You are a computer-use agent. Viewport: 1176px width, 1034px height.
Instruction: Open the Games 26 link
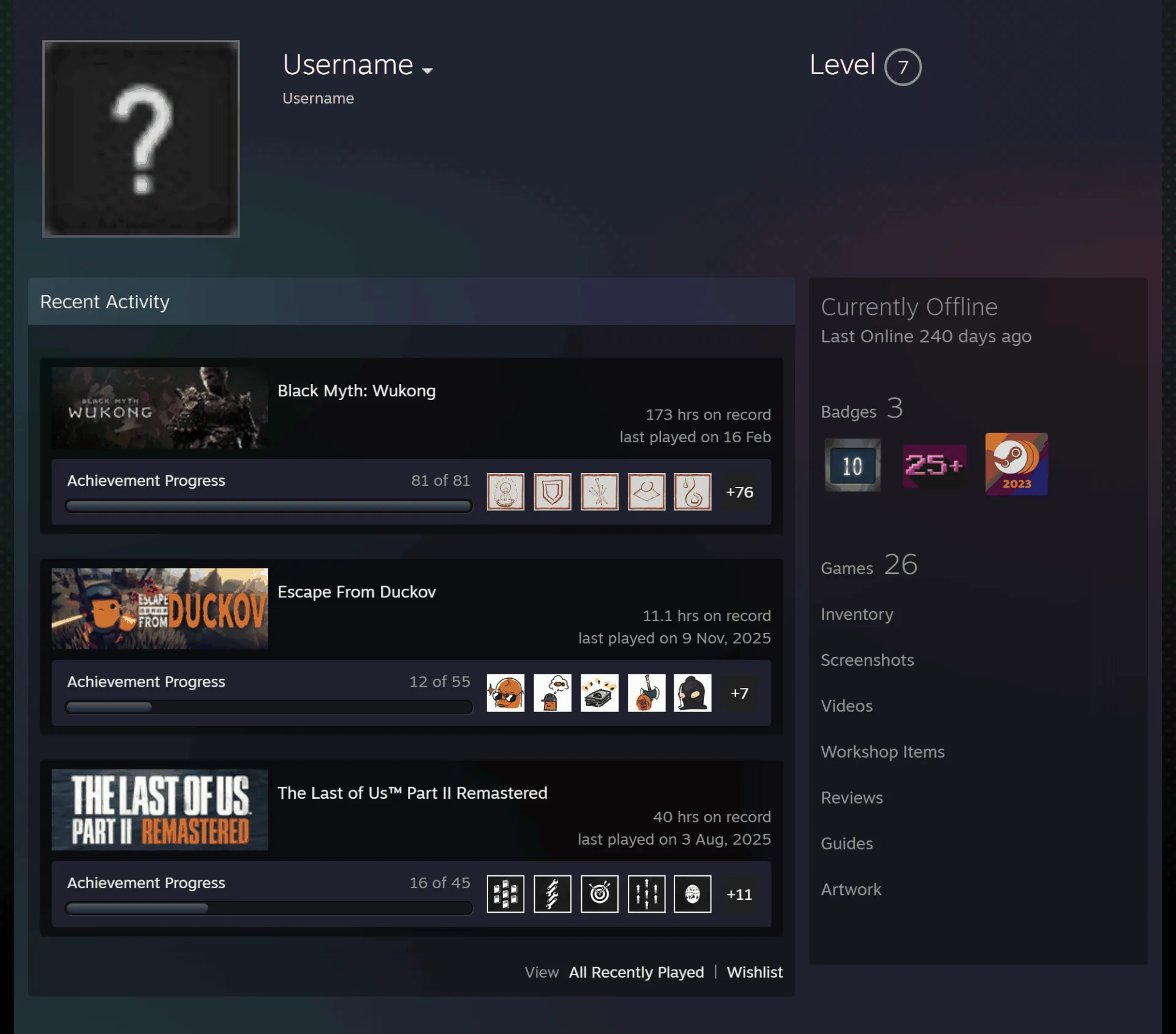[869, 565]
